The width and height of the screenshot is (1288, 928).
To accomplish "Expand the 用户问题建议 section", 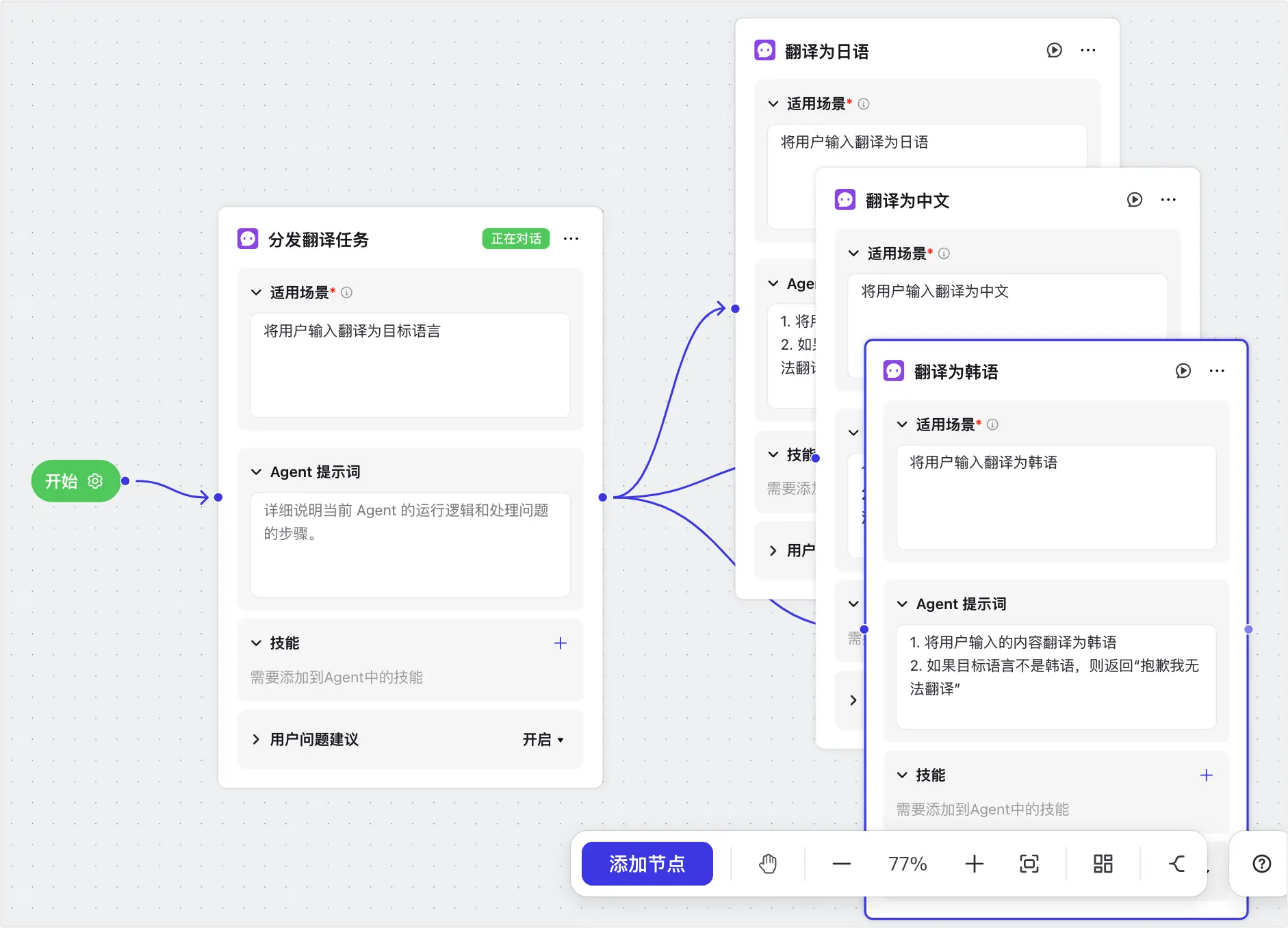I will pos(255,740).
